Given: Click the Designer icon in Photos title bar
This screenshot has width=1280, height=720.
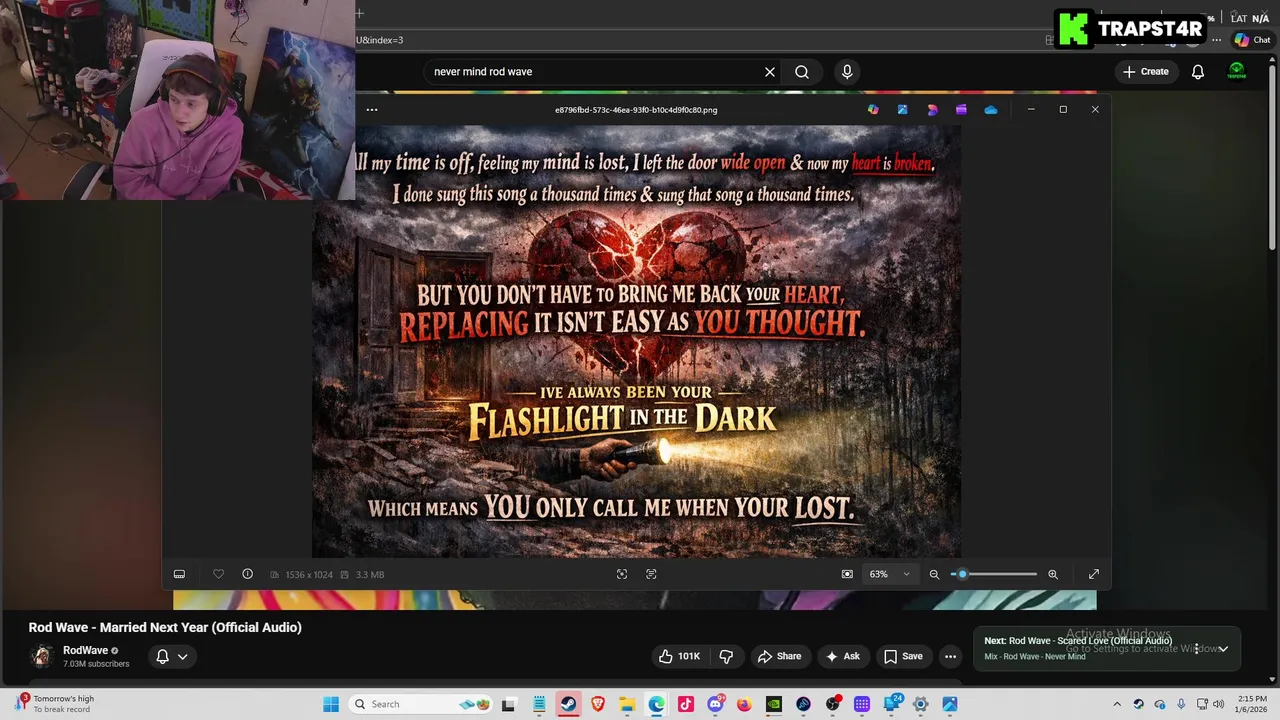Looking at the screenshot, I should point(932,110).
